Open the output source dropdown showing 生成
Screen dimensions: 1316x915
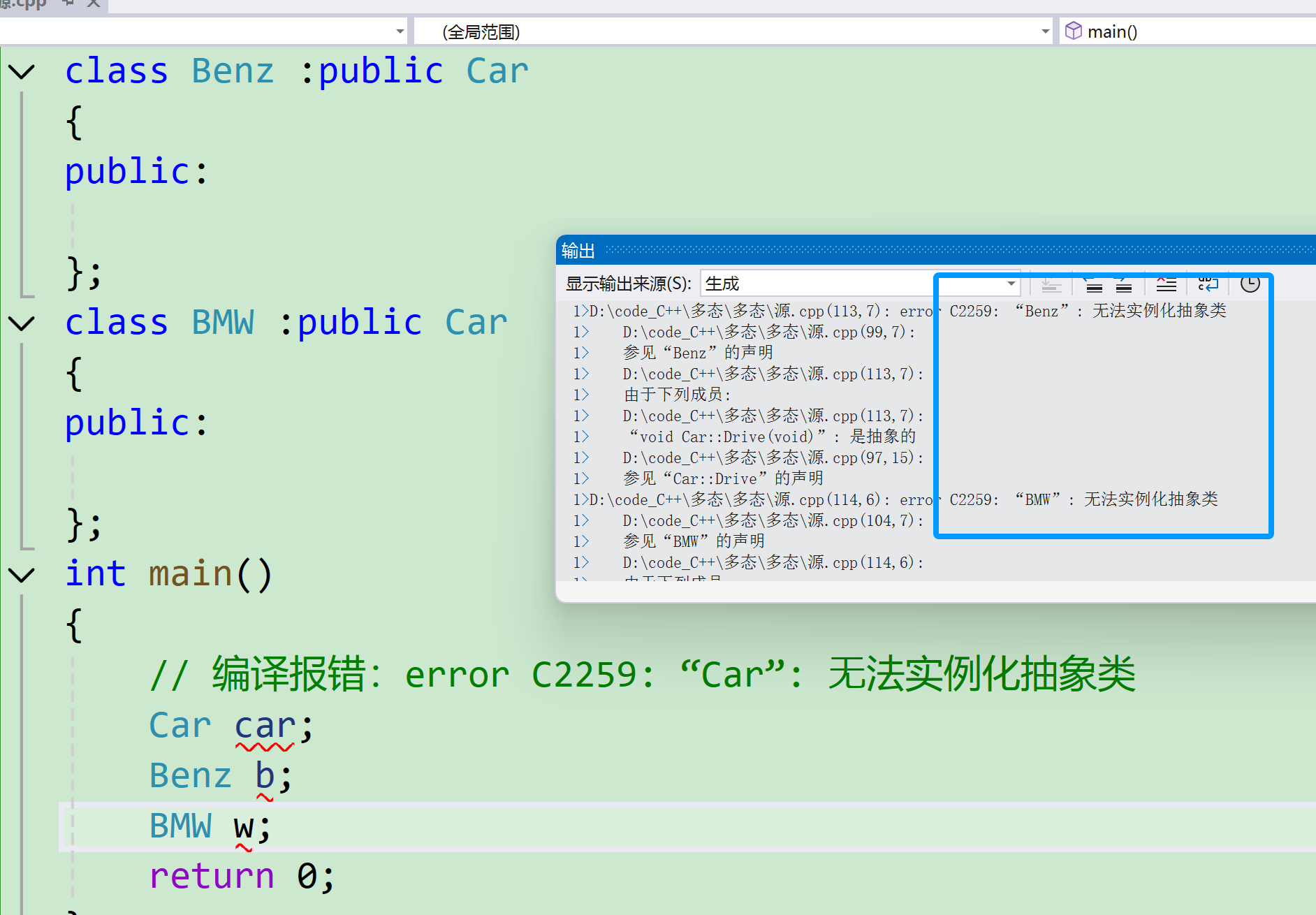point(1010,284)
